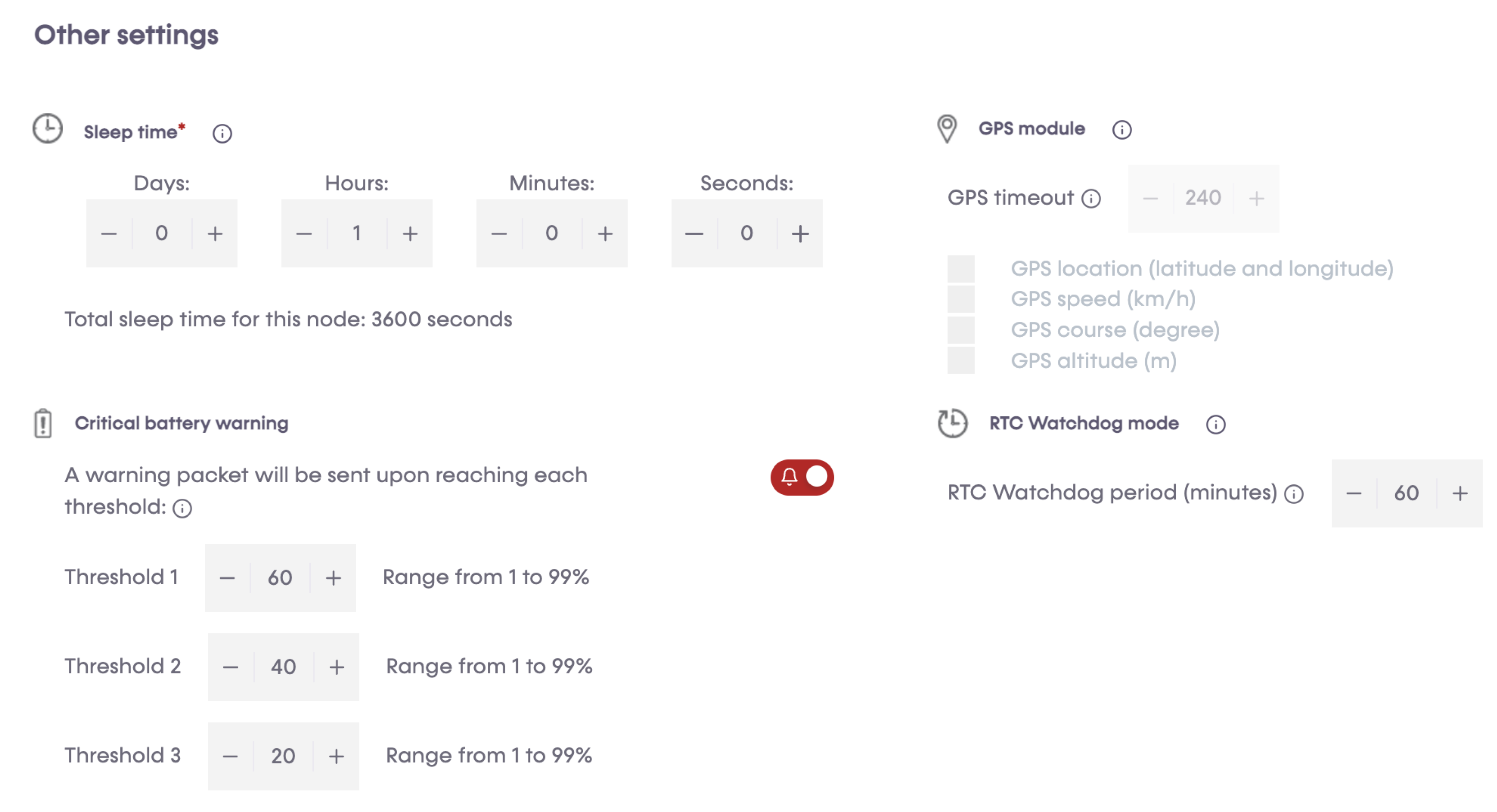Viewport: 1497px width, 812px height.
Task: Click the sleep time Seconds value field
Action: [x=747, y=234]
